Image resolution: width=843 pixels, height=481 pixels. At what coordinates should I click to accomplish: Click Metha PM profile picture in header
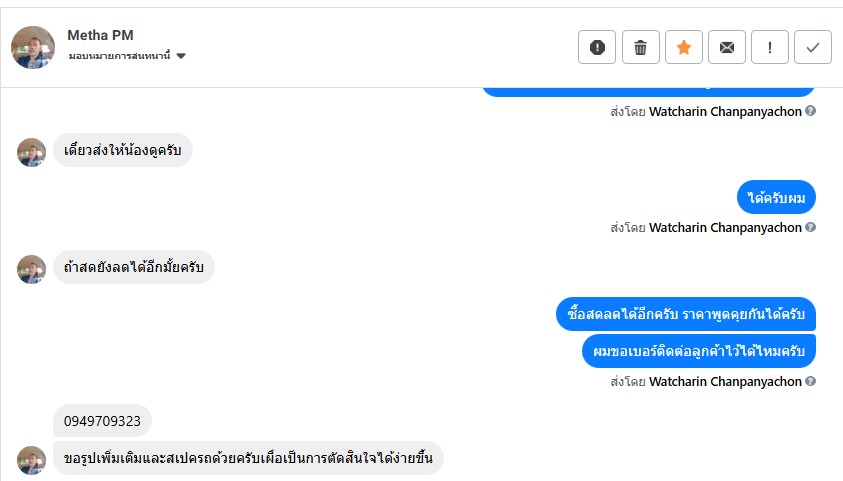tap(33, 47)
